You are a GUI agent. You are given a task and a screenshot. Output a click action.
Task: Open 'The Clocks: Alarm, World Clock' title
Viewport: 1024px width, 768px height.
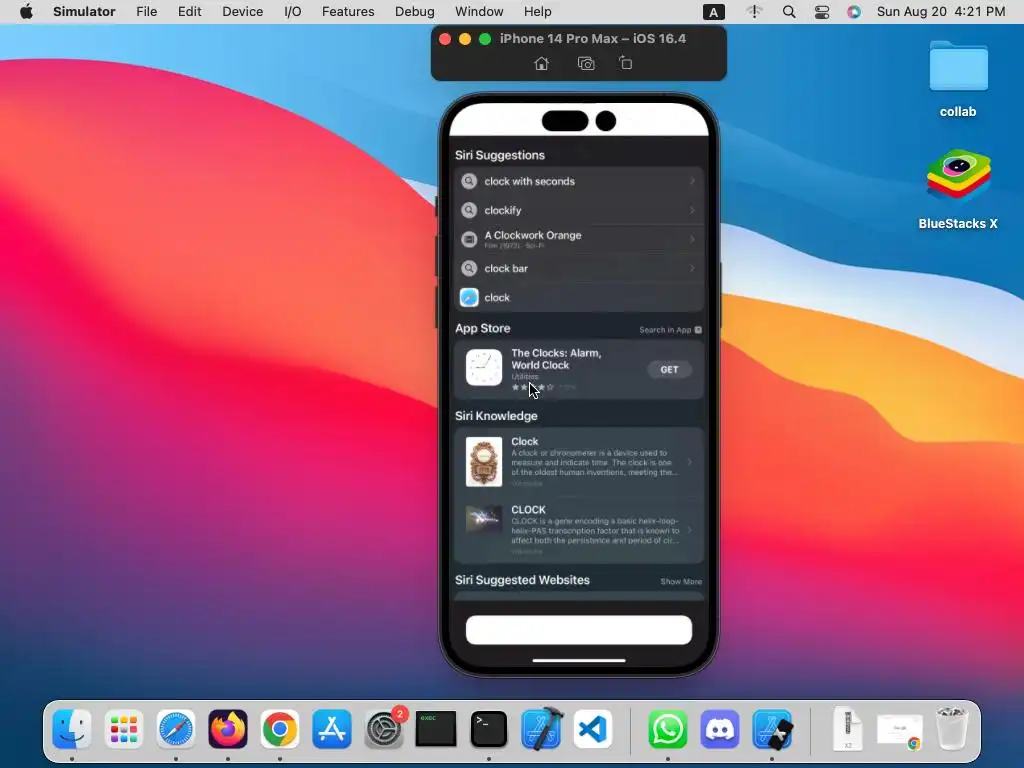tap(556, 359)
